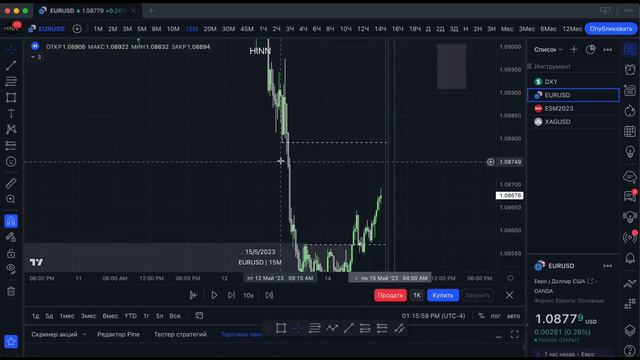Toggle magnet mode for drawings
The width and height of the screenshot is (640, 360).
pyautogui.click(x=11, y=221)
